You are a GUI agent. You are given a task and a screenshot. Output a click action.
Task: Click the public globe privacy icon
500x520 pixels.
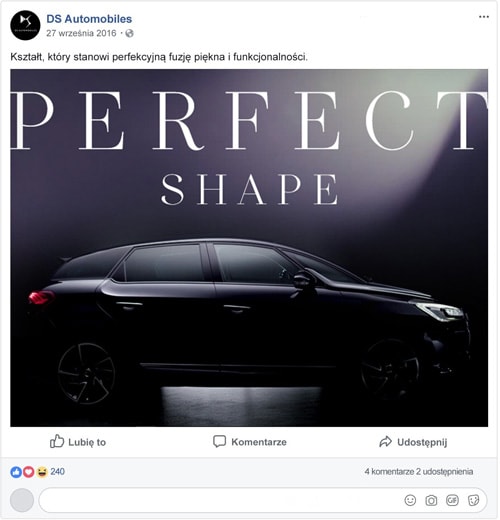[x=129, y=33]
